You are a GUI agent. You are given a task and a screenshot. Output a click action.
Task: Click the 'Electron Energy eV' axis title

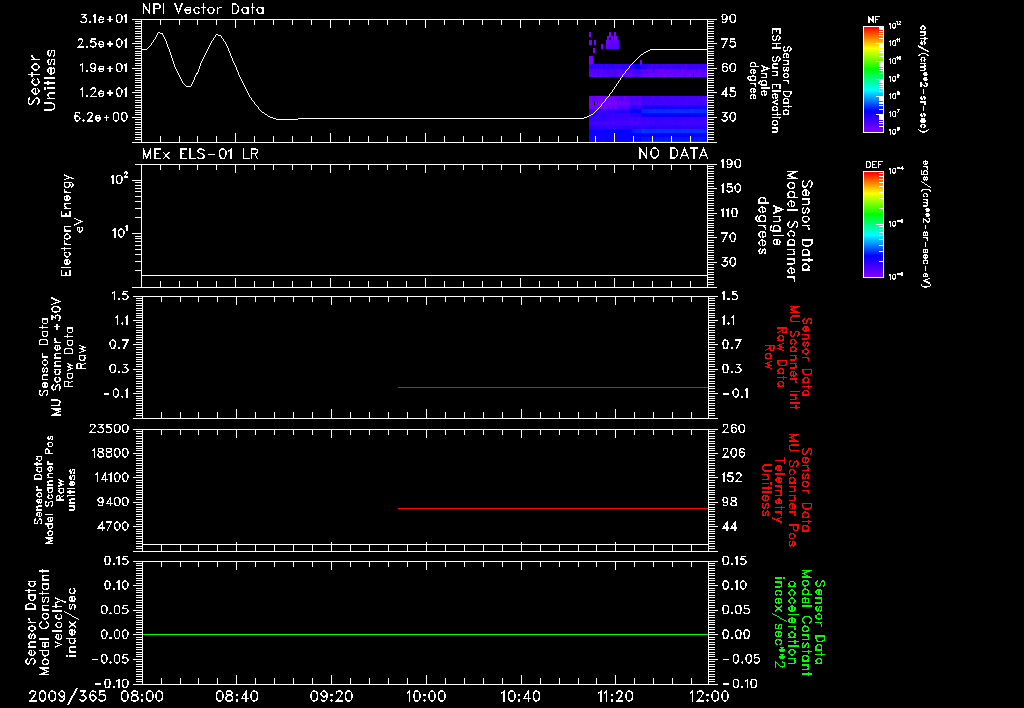click(72, 225)
